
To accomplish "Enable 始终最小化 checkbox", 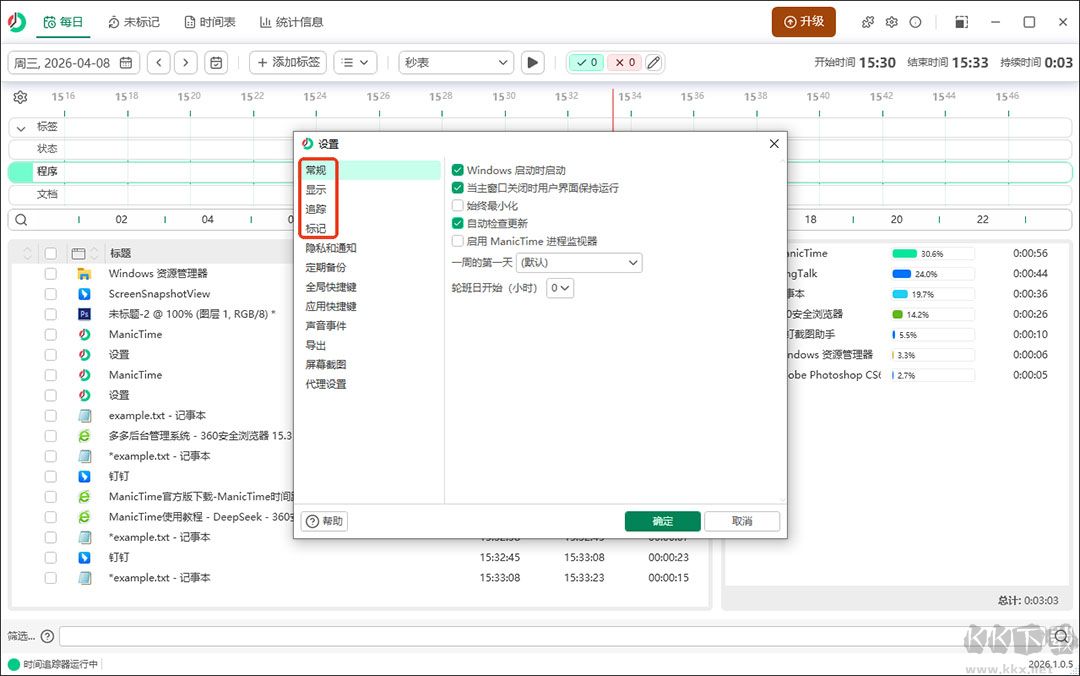I will click(x=457, y=205).
